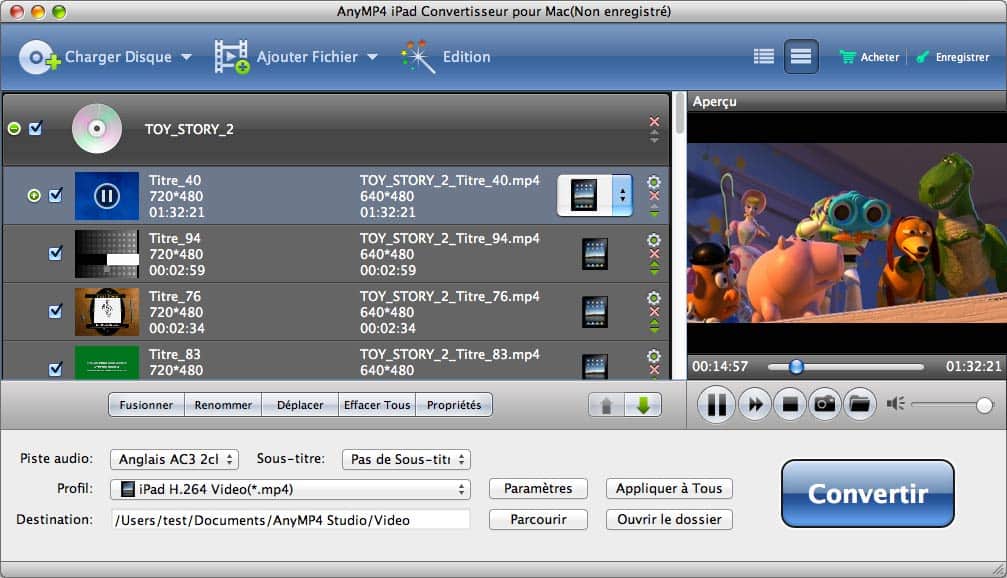Click Enregistrer registration link
The width and height of the screenshot is (1007, 578).
click(953, 57)
